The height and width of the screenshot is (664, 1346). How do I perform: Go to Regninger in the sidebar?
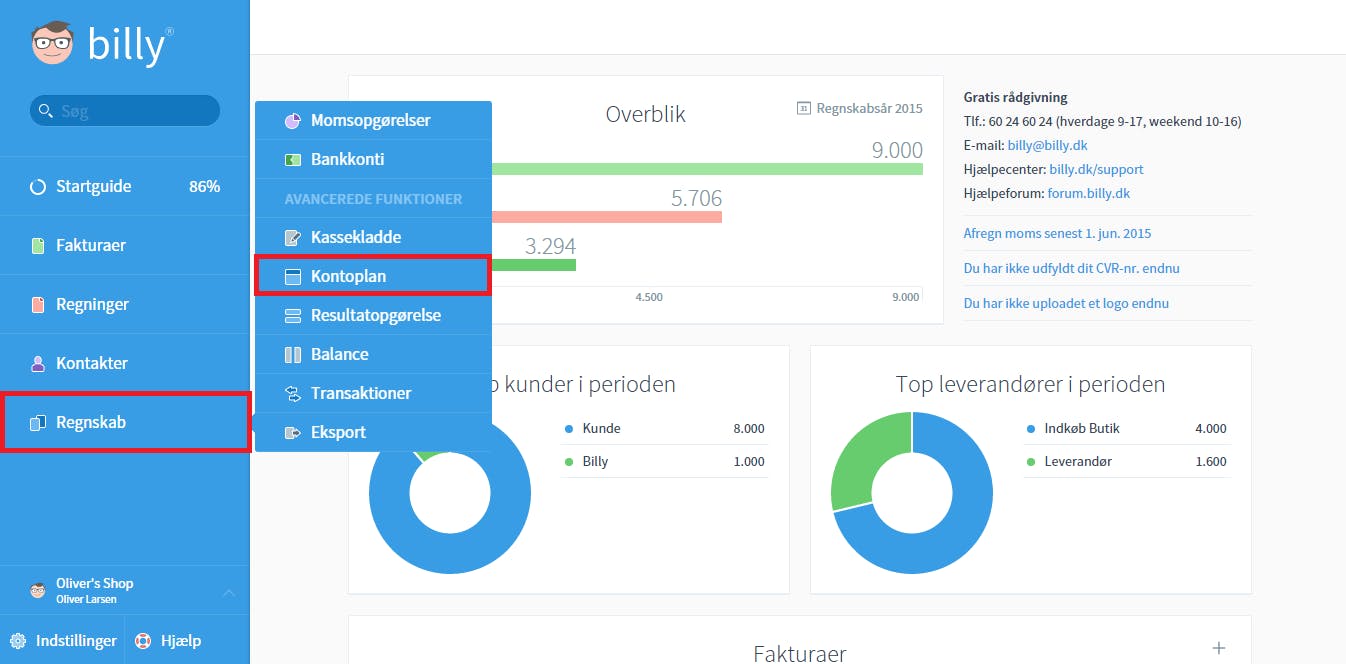[x=125, y=305]
